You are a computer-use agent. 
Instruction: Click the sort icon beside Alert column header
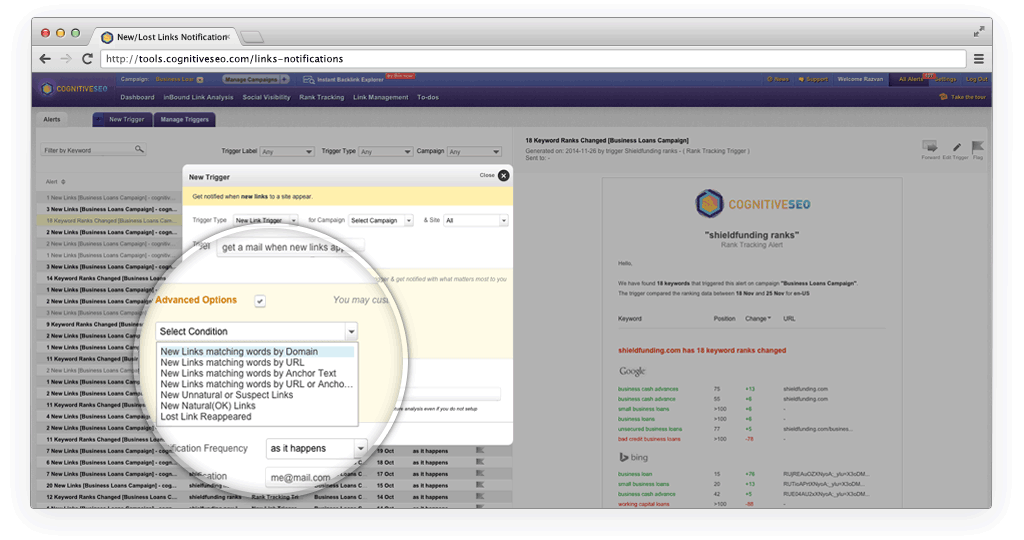(63, 182)
